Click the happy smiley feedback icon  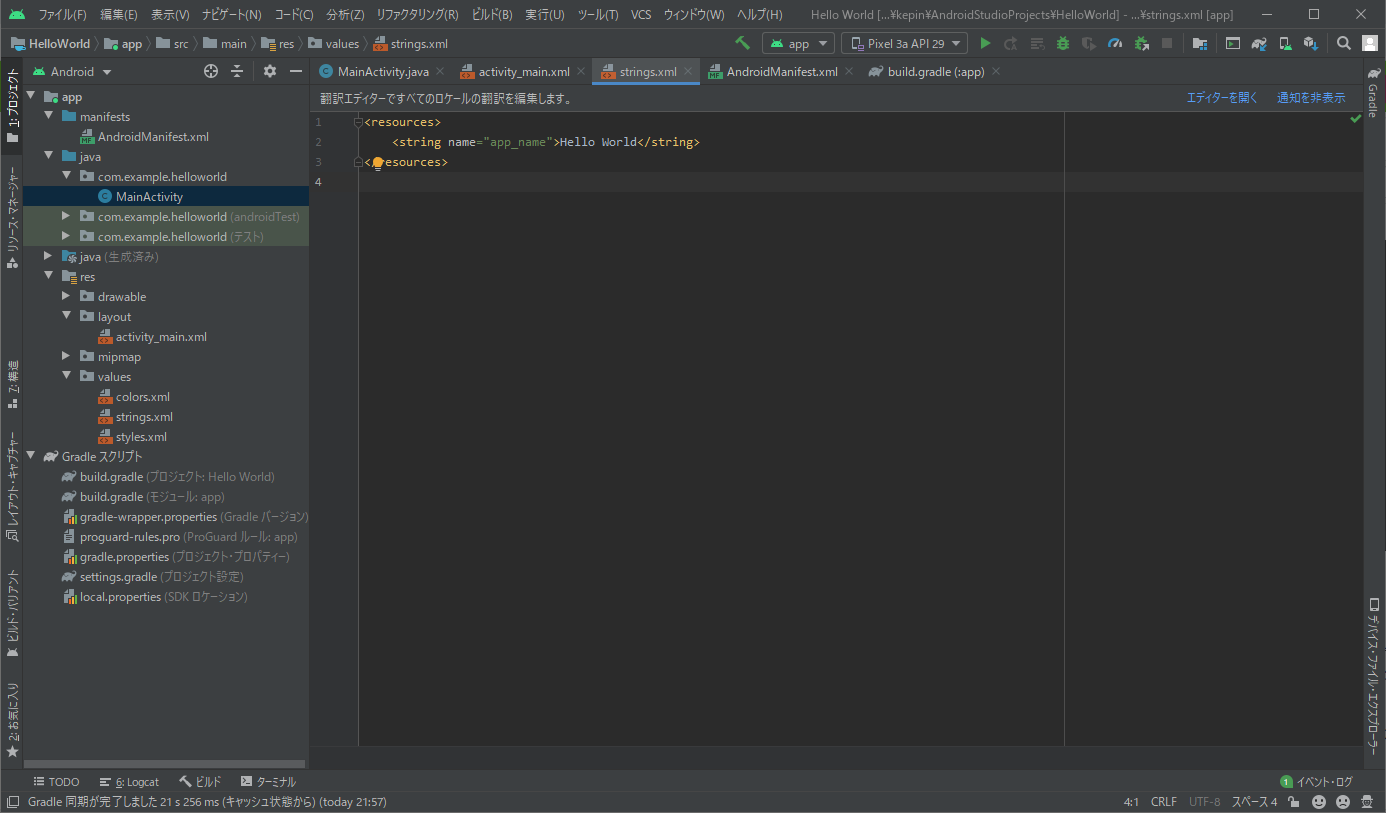(x=1319, y=802)
